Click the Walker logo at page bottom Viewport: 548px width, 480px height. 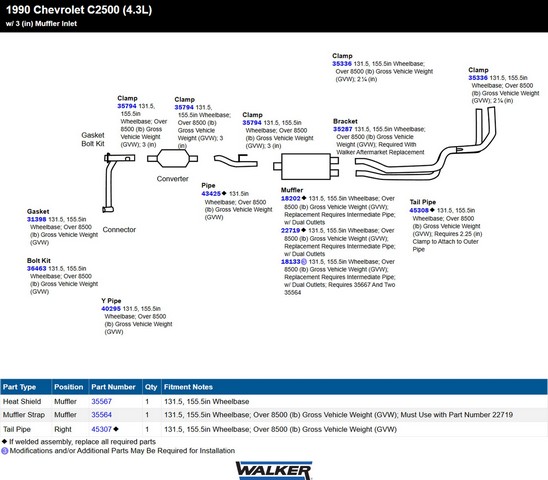coord(274,470)
